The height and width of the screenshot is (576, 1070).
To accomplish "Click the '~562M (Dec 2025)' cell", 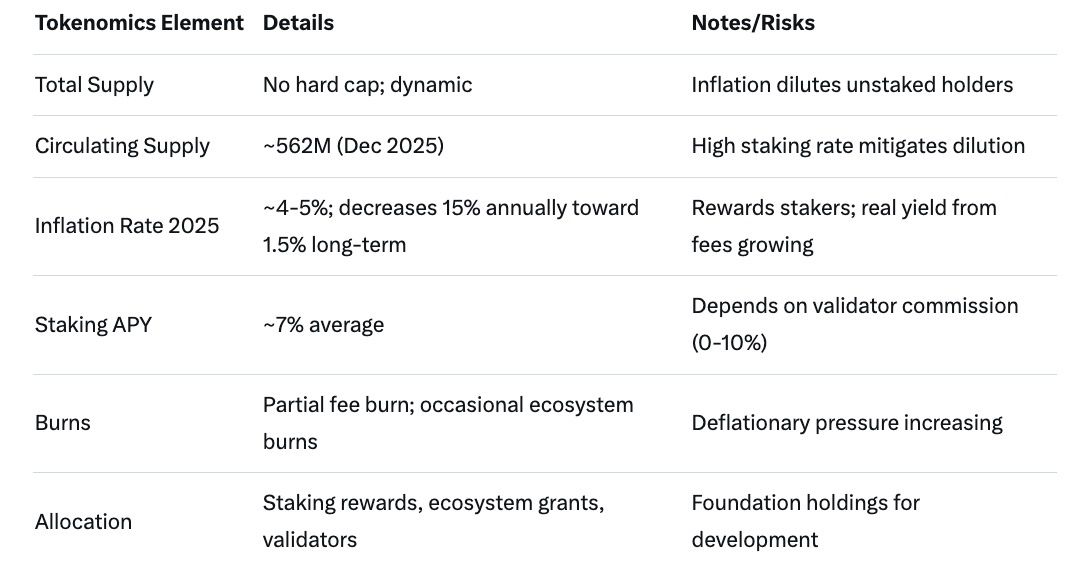I will coord(353,146).
